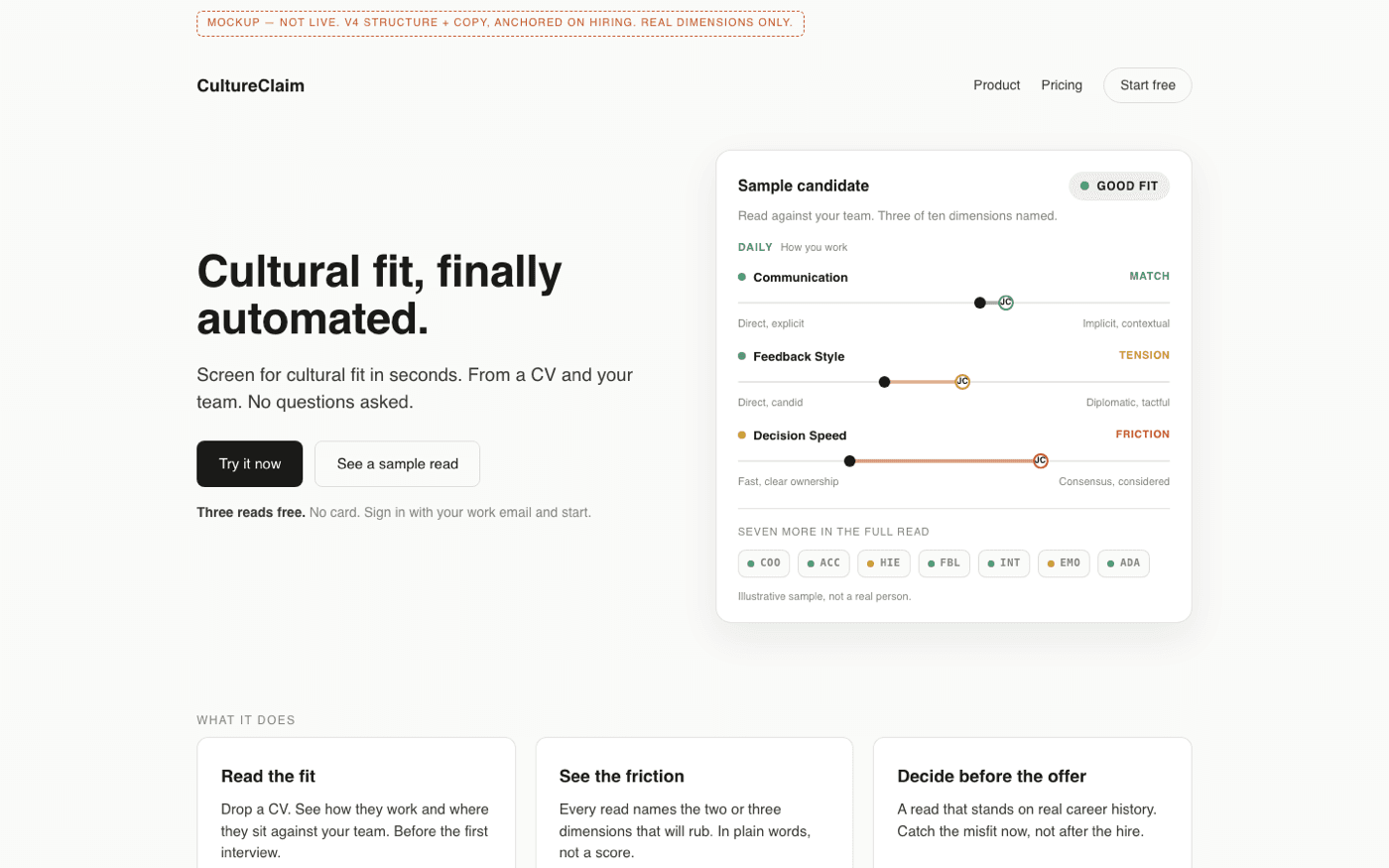Open the Product nav item
Viewport: 1389px width, 868px height.
(x=996, y=85)
